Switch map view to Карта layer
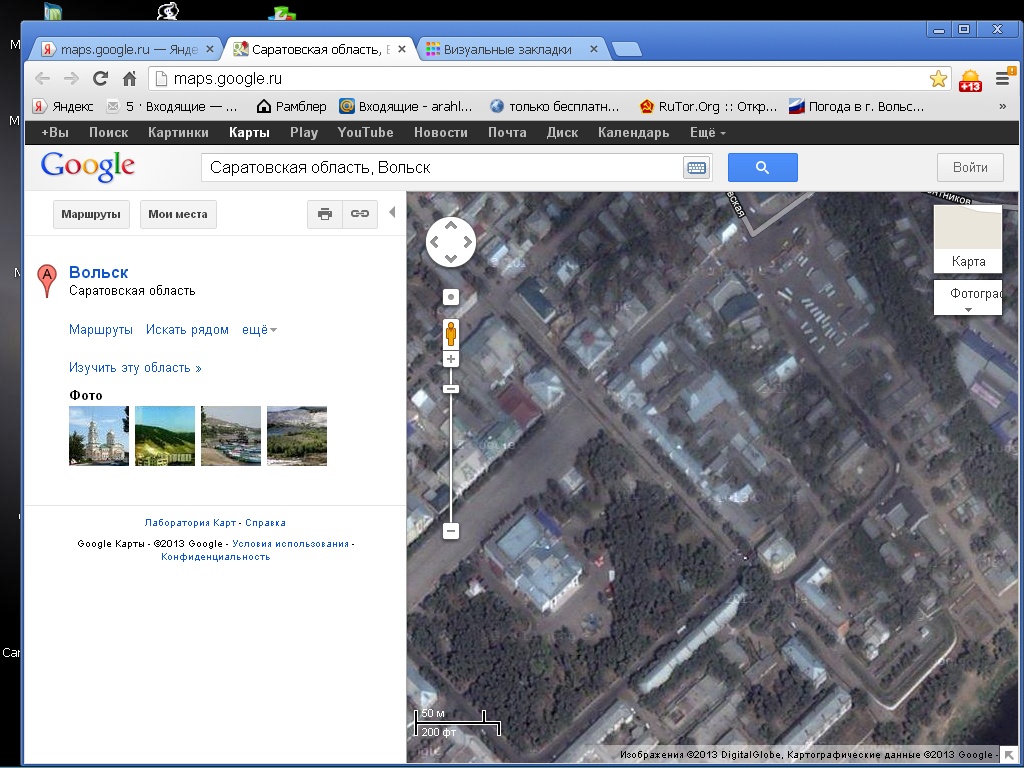This screenshot has width=1024, height=768. click(x=967, y=240)
